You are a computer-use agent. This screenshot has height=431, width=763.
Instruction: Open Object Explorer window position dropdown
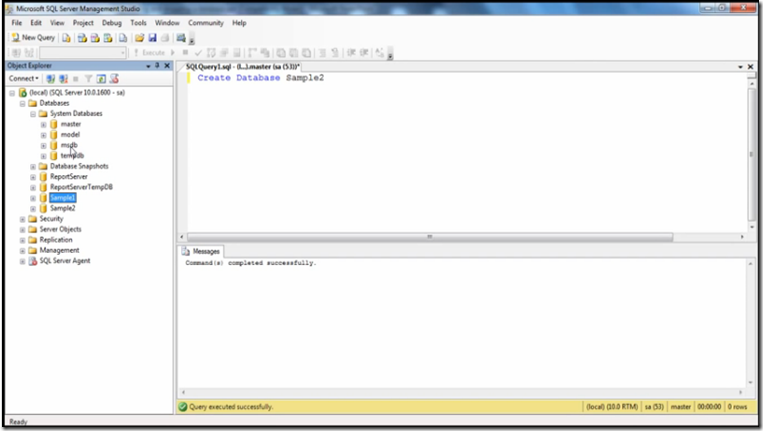click(148, 66)
